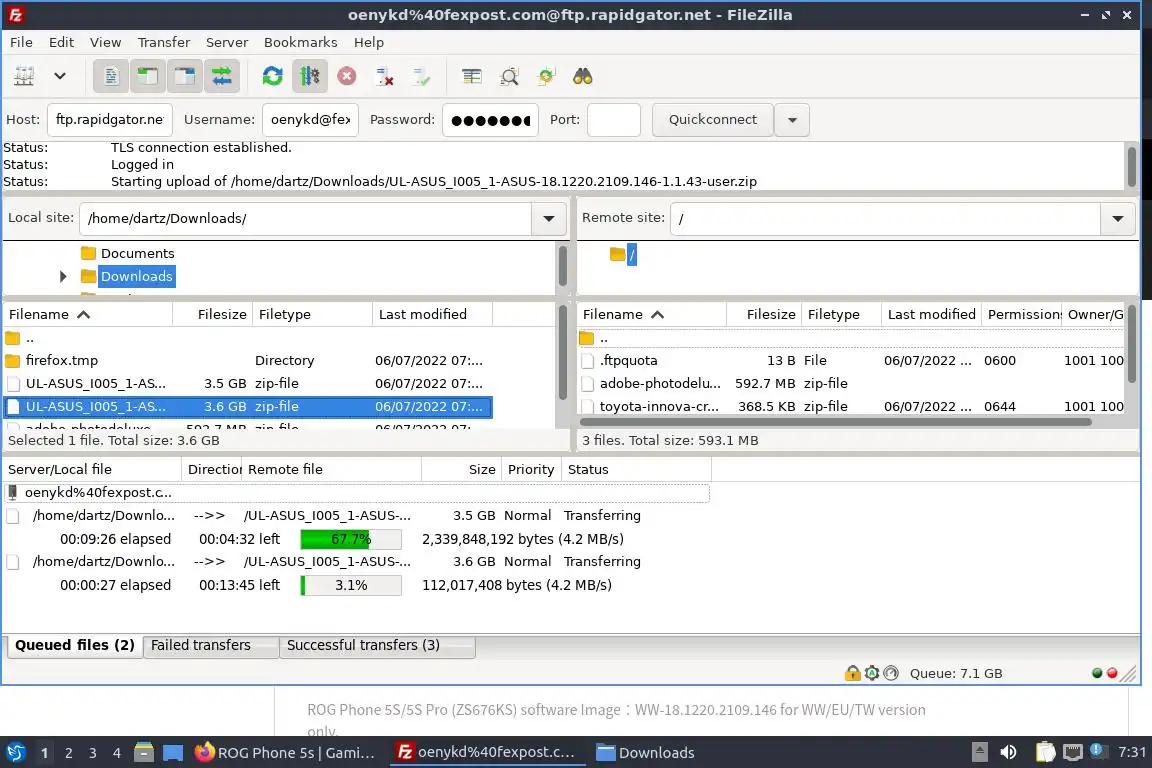
Task: Open the Remote site path dropdown
Action: [1117, 218]
